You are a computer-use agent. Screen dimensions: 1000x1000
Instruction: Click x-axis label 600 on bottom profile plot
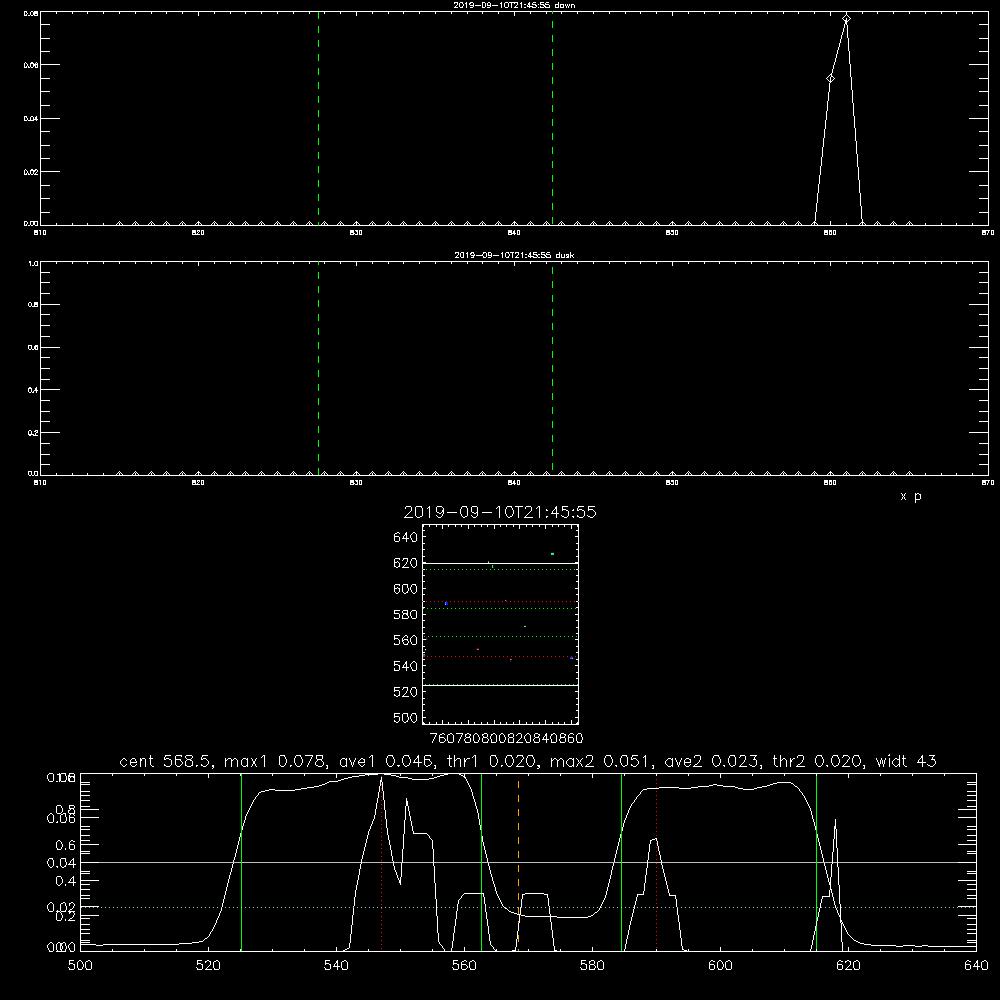(x=721, y=966)
